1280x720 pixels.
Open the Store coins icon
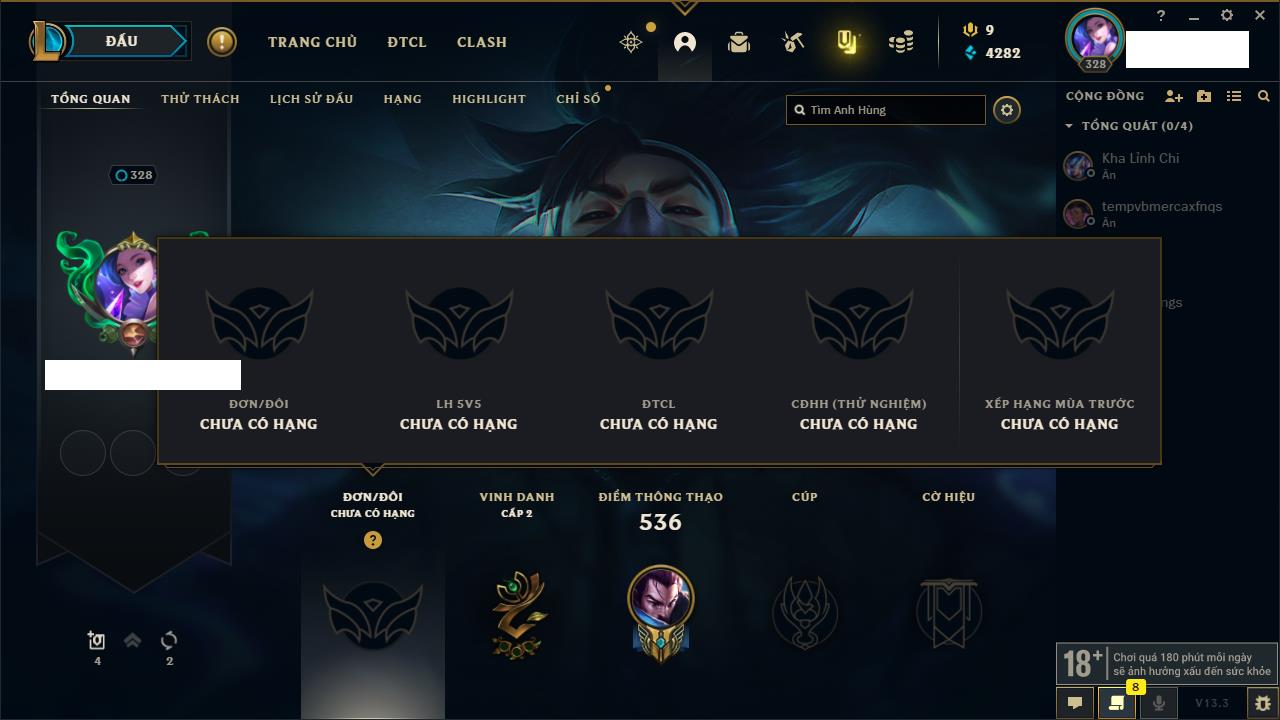tap(901, 42)
